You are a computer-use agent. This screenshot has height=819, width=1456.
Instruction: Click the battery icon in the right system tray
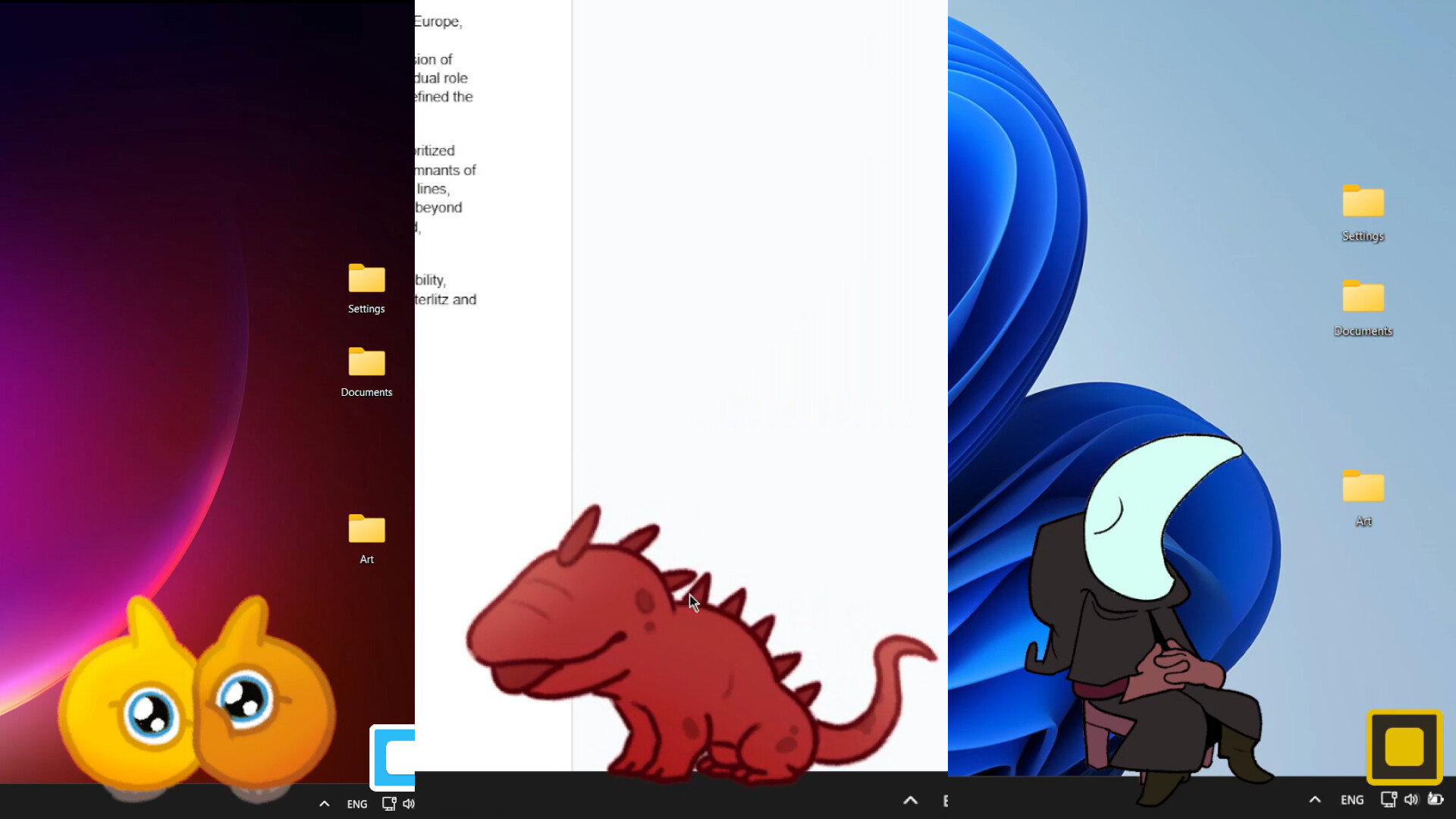1437,799
